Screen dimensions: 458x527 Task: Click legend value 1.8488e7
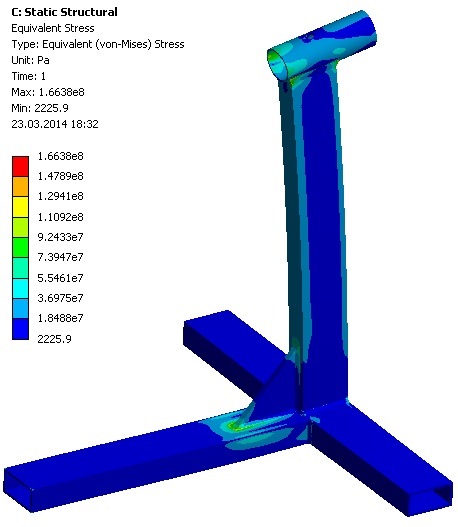coord(60,318)
